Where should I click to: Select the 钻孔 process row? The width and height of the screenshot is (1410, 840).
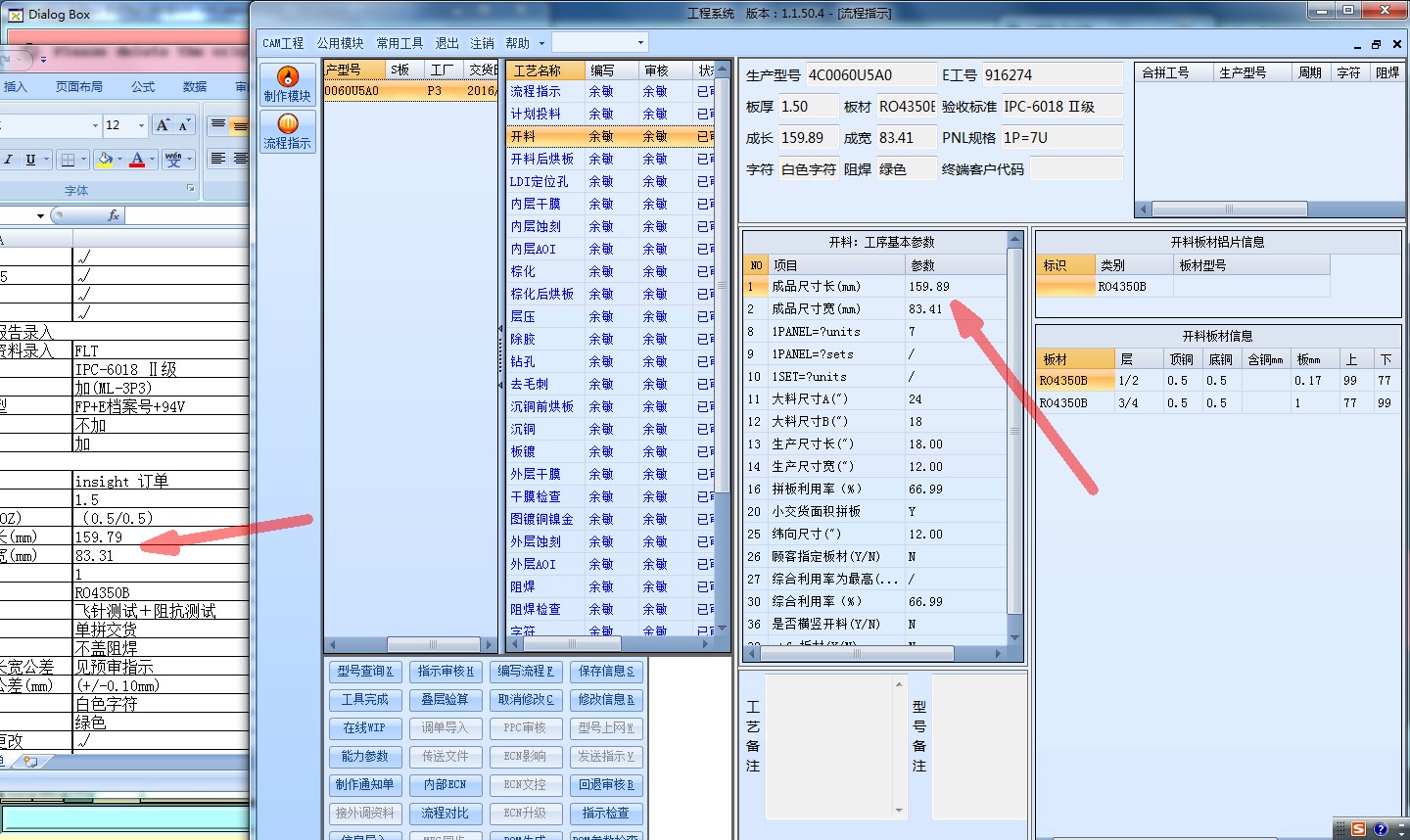point(610,361)
